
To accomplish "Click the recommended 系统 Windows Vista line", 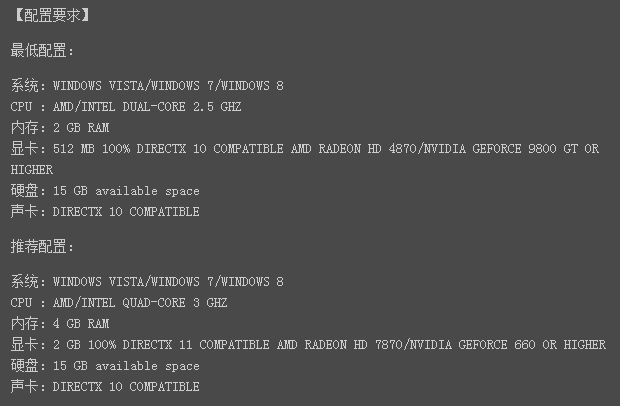I will (x=147, y=282).
